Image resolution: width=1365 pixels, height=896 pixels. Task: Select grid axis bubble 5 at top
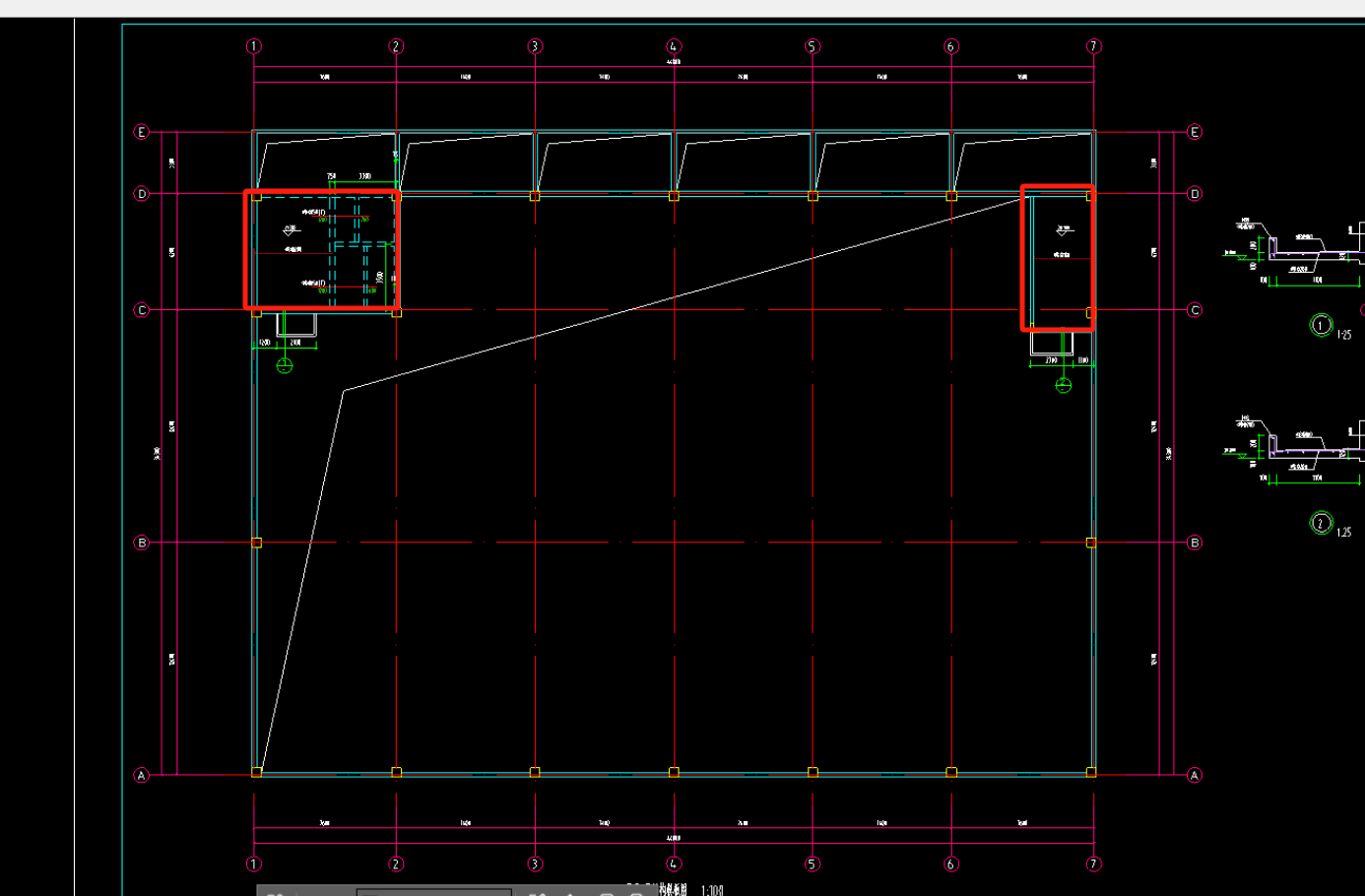click(x=812, y=46)
